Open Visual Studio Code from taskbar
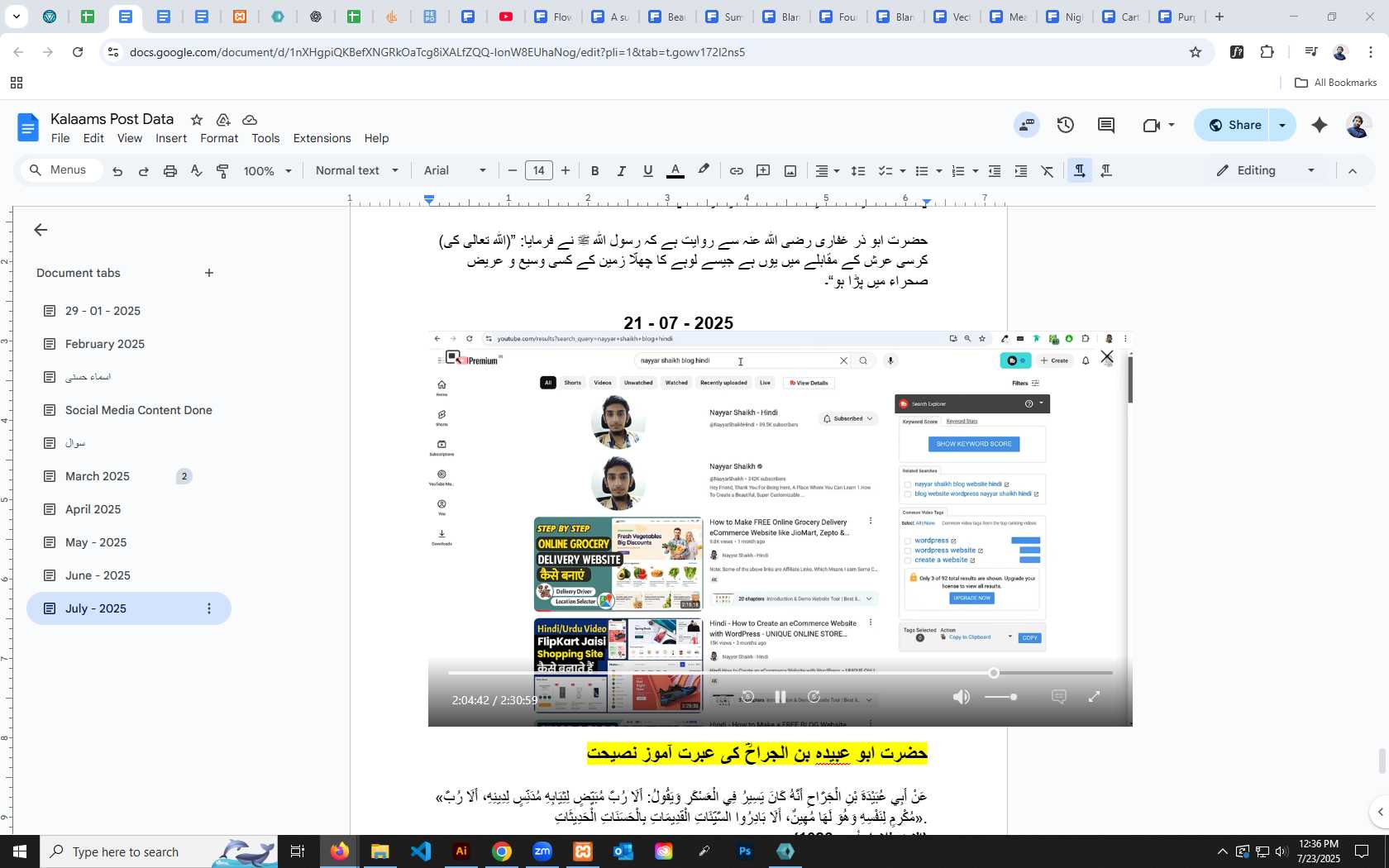The height and width of the screenshot is (868, 1389). [x=421, y=851]
